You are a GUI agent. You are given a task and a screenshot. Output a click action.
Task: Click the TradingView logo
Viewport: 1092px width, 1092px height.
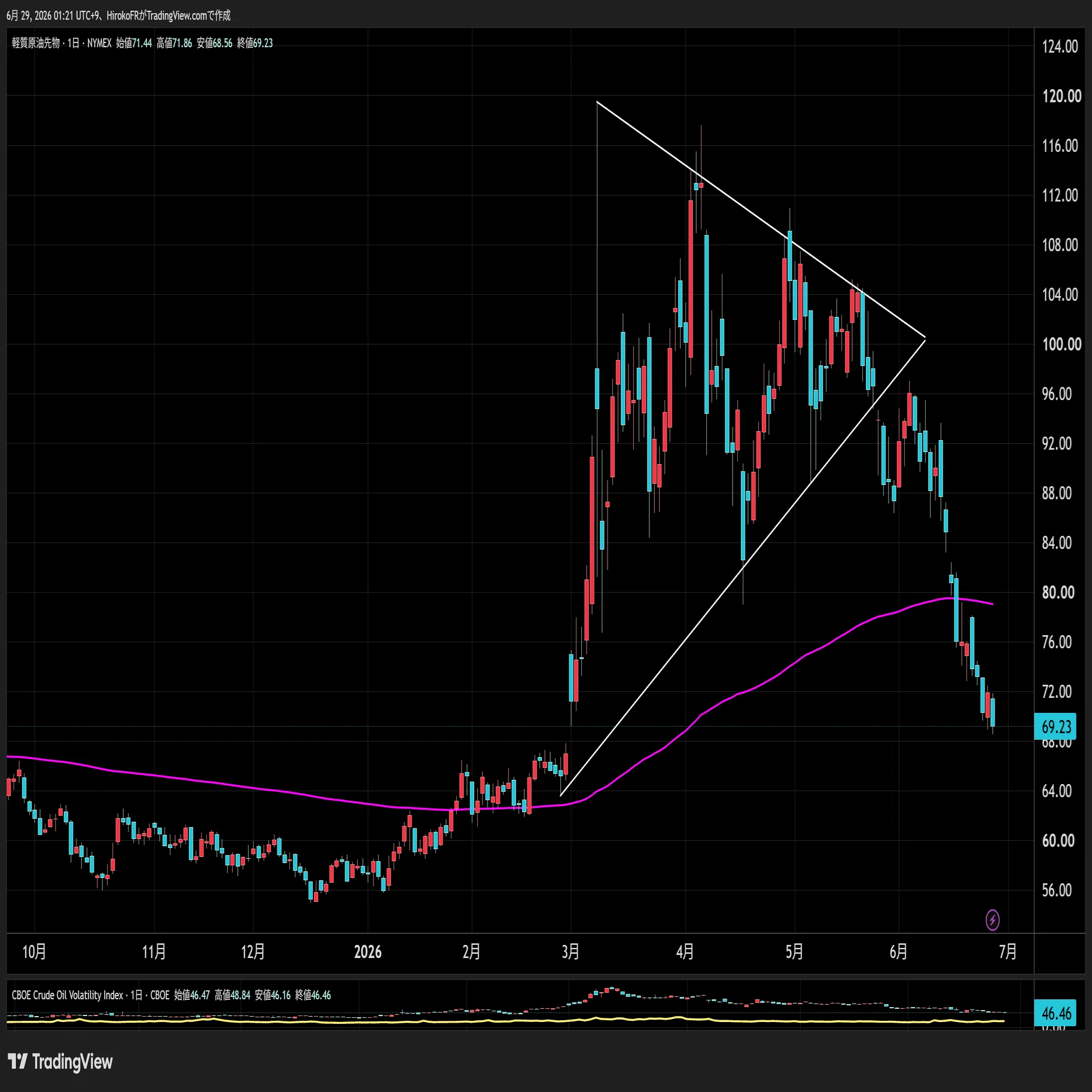coord(60,1062)
